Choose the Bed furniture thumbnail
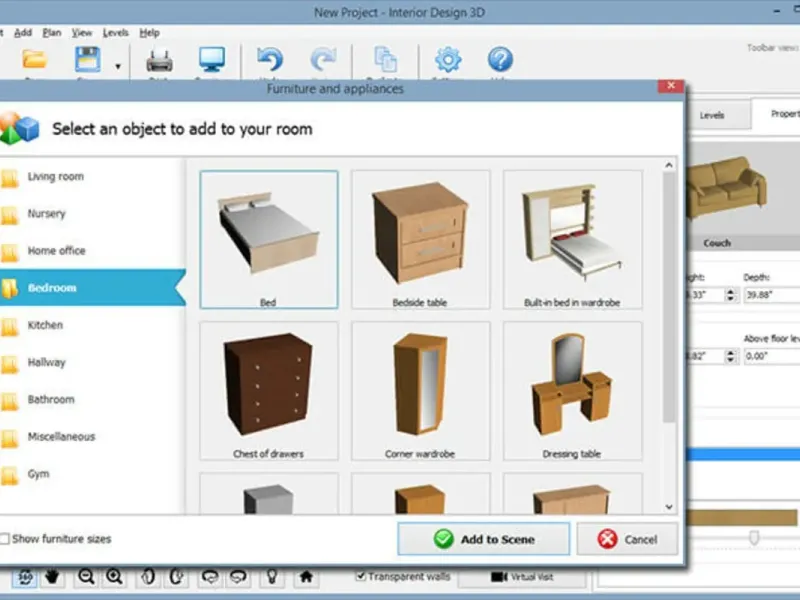This screenshot has width=800, height=600. tap(269, 239)
